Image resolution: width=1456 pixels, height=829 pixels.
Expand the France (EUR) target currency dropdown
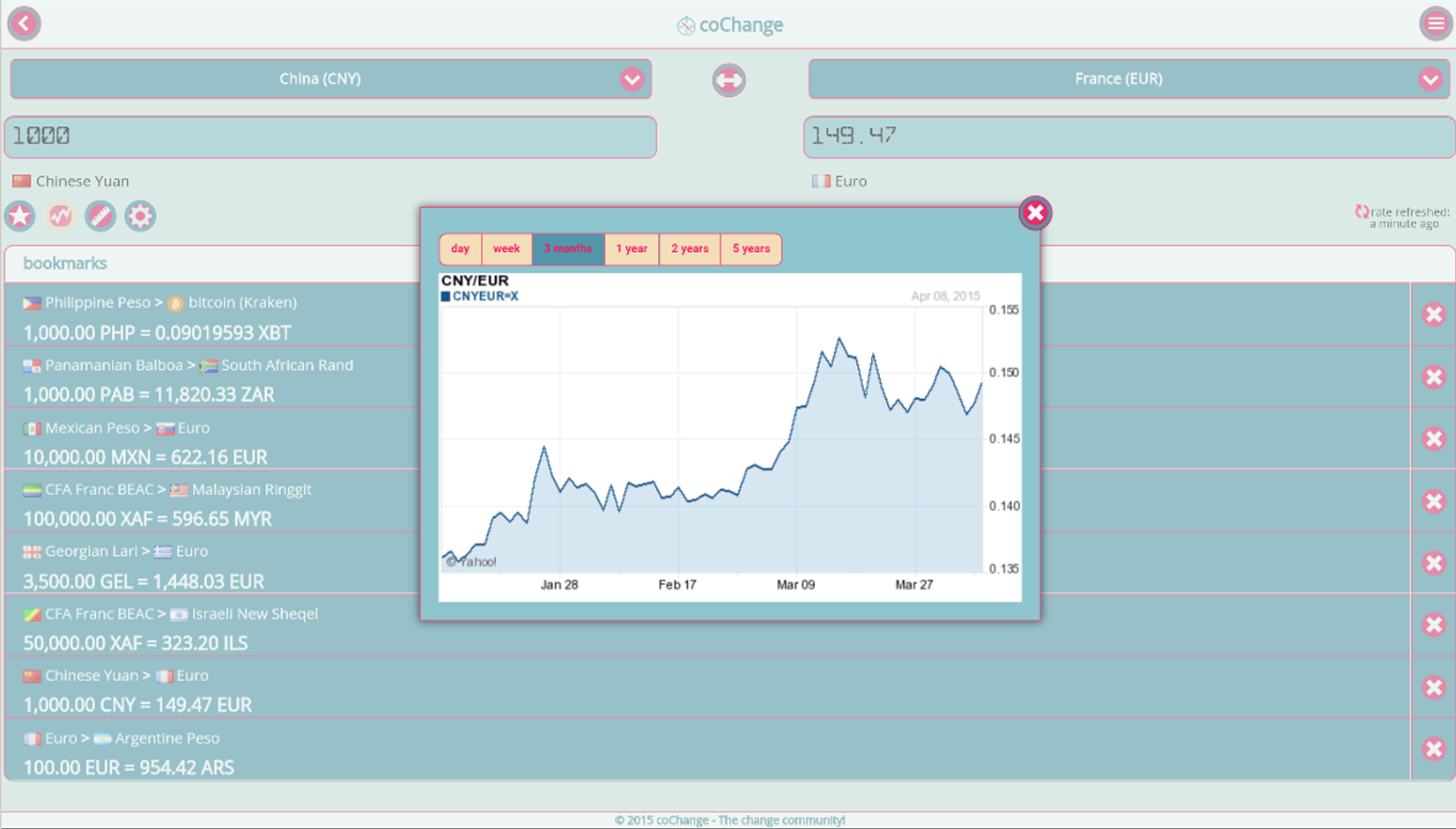coord(1129,79)
